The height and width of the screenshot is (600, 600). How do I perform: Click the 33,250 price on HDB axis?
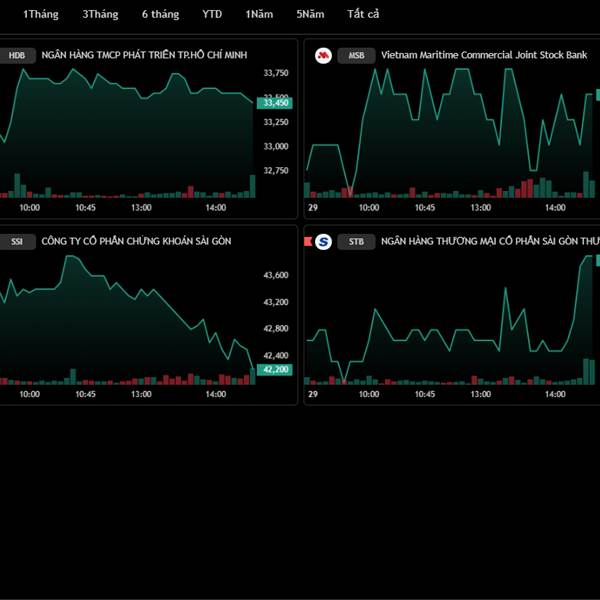(276, 122)
